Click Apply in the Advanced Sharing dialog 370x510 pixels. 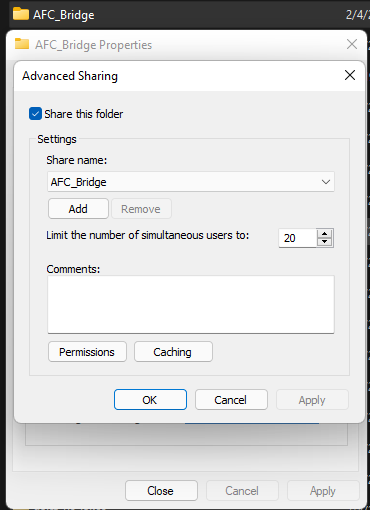[312, 400]
